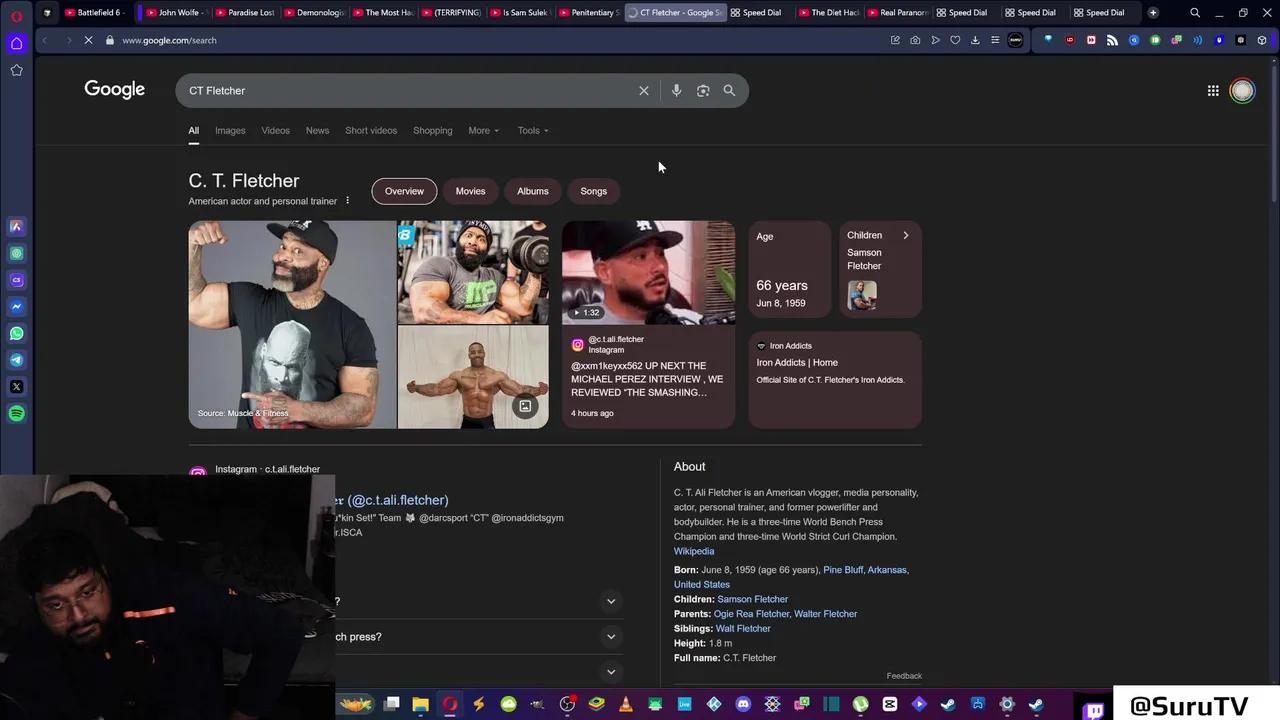Go to Opera home in sidebar
Screen dimensions: 1280x720
[17, 43]
